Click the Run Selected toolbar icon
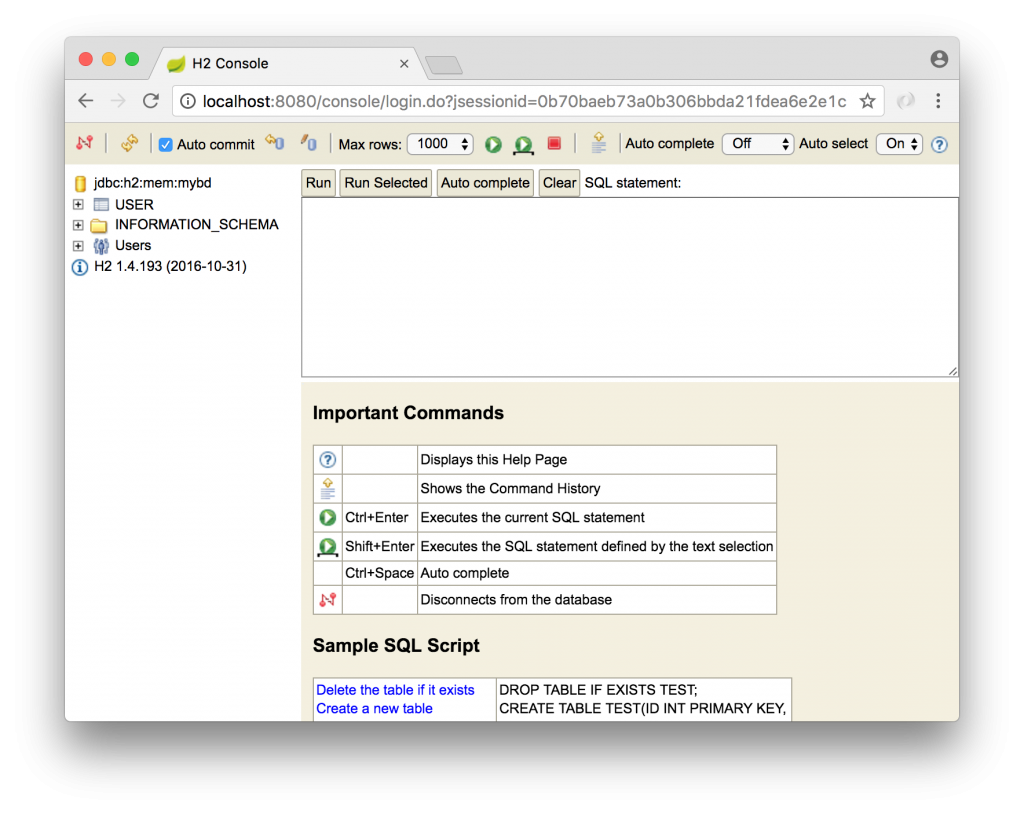The height and width of the screenshot is (814, 1024). tap(523, 144)
